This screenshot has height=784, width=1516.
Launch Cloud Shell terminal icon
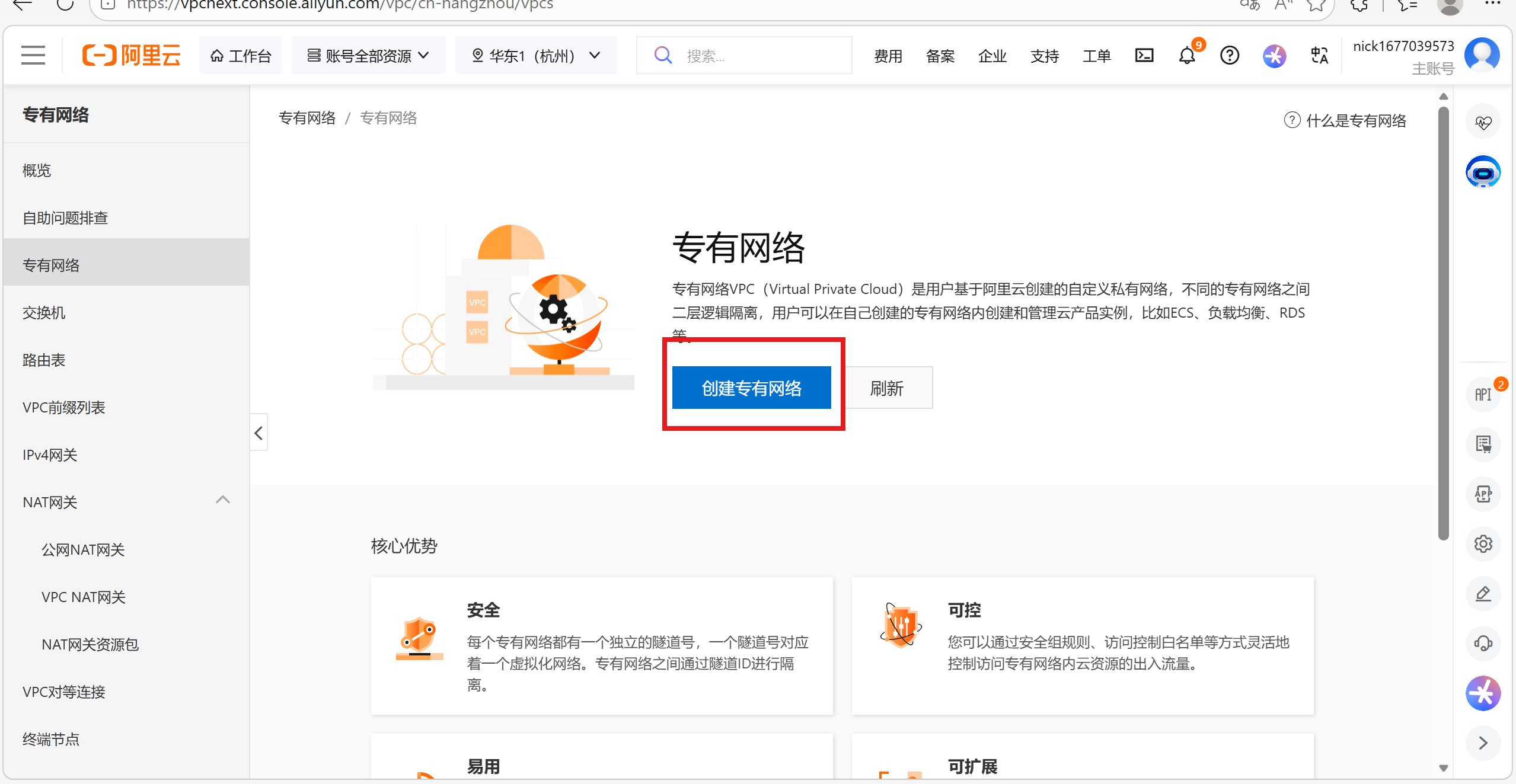pyautogui.click(x=1144, y=56)
